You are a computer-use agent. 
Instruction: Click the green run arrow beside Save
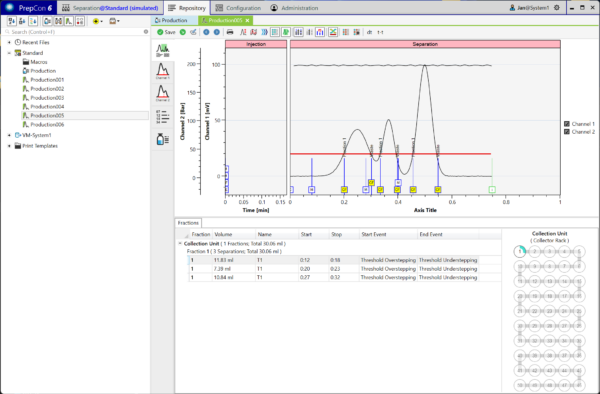click(x=183, y=32)
